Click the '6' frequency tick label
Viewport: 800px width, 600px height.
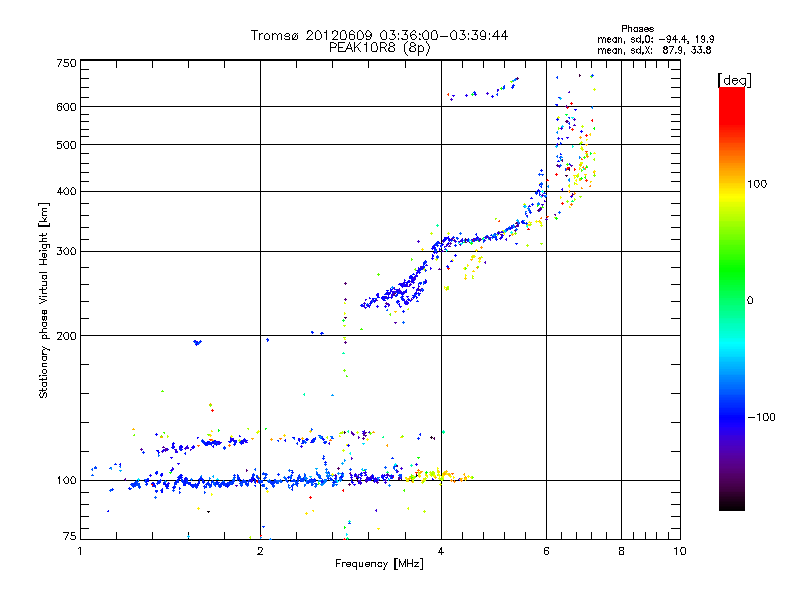(546, 551)
